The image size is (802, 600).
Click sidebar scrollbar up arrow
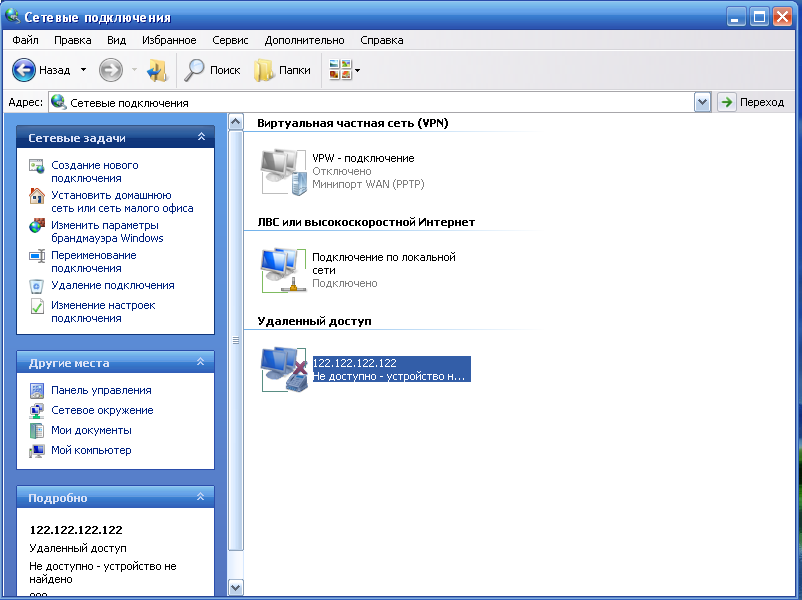[235, 122]
